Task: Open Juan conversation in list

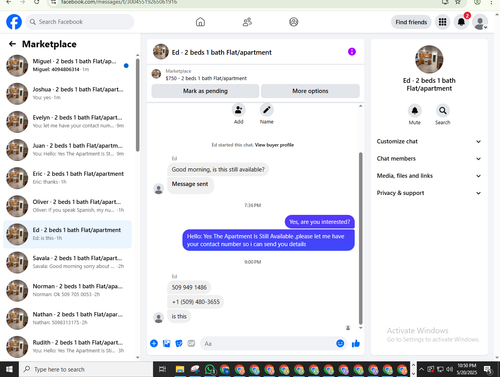Action: (x=67, y=150)
